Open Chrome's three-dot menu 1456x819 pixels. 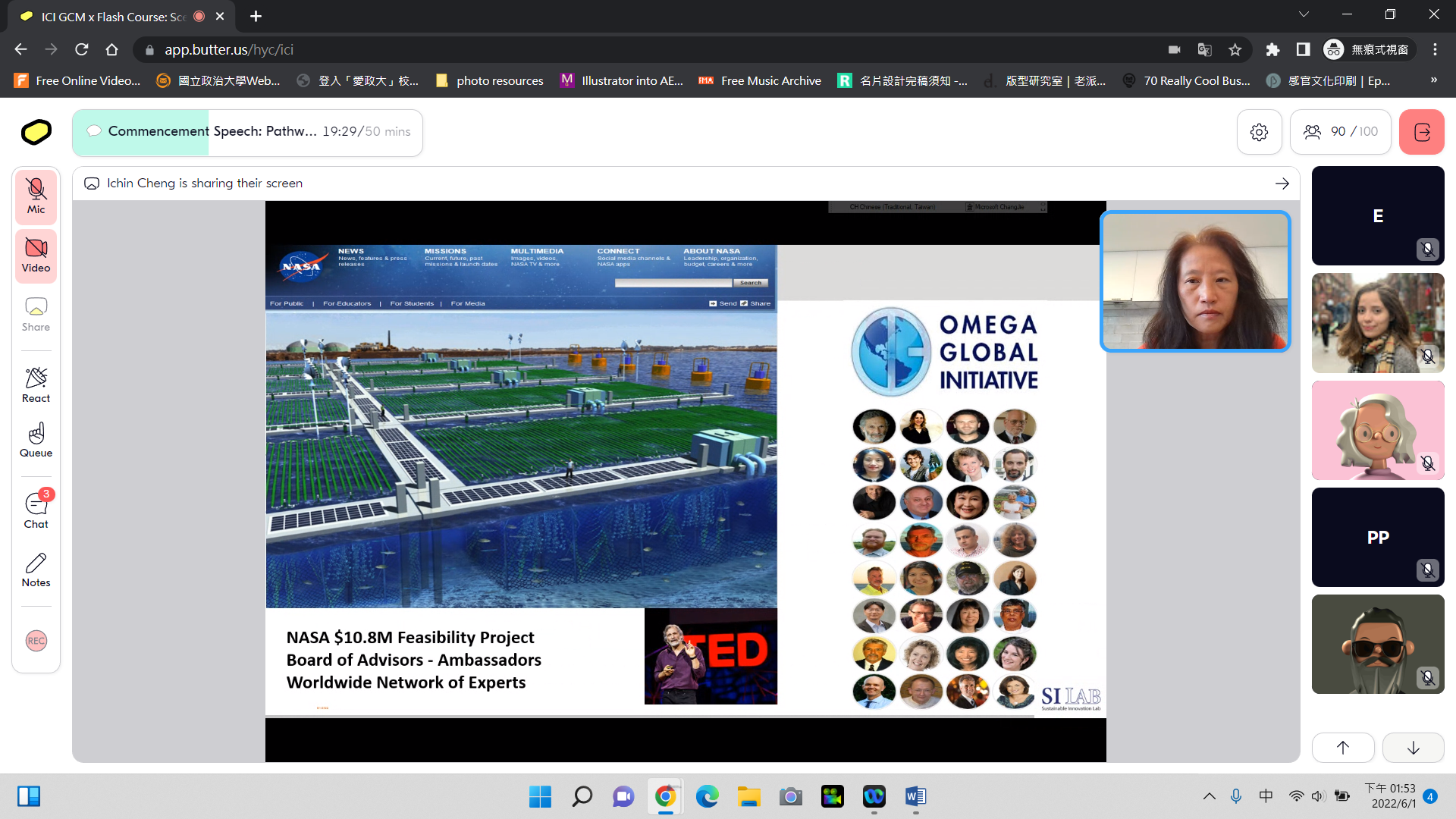click(1435, 49)
